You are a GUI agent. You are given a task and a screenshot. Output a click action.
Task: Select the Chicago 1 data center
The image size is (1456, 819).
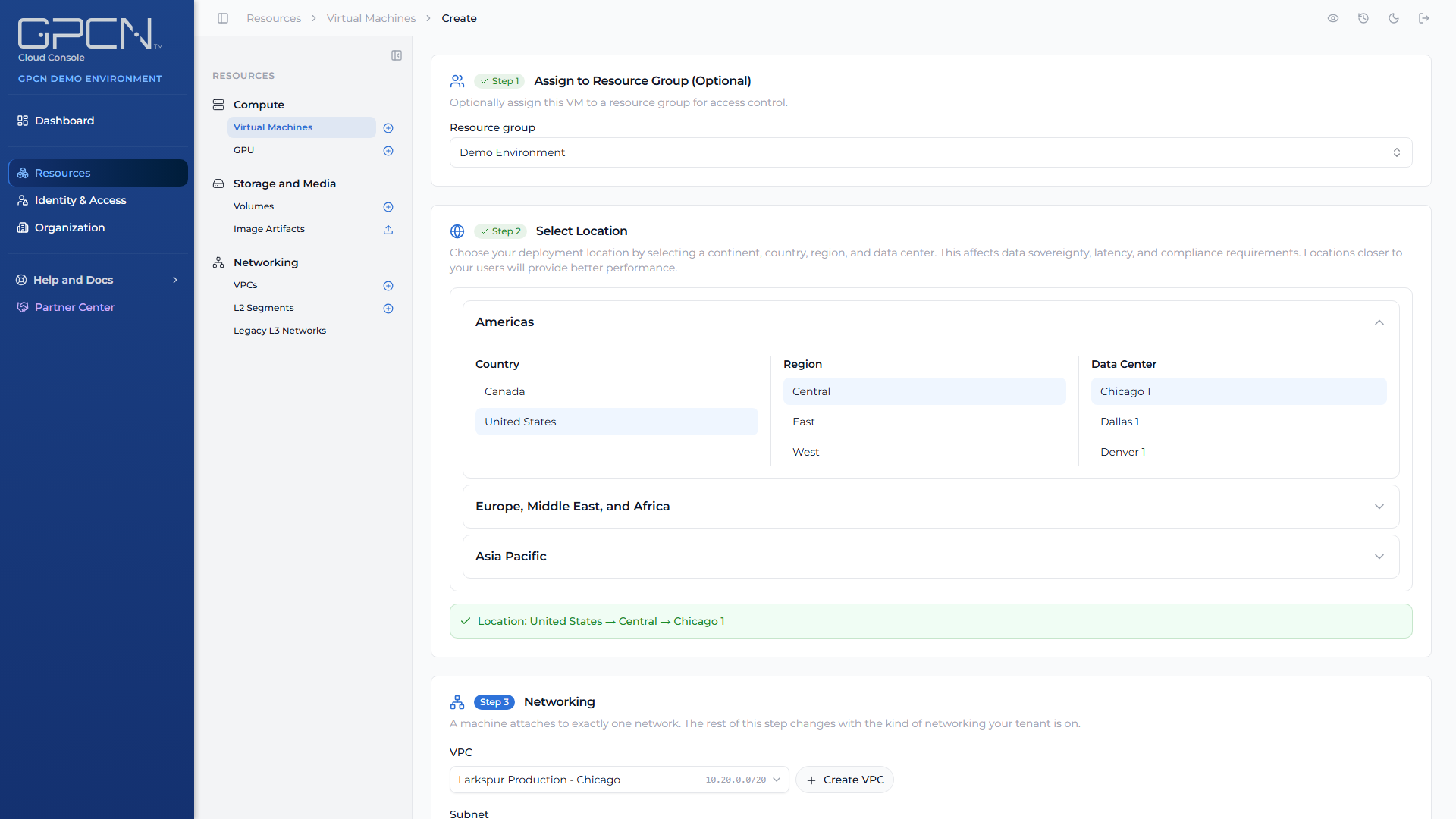click(1238, 391)
